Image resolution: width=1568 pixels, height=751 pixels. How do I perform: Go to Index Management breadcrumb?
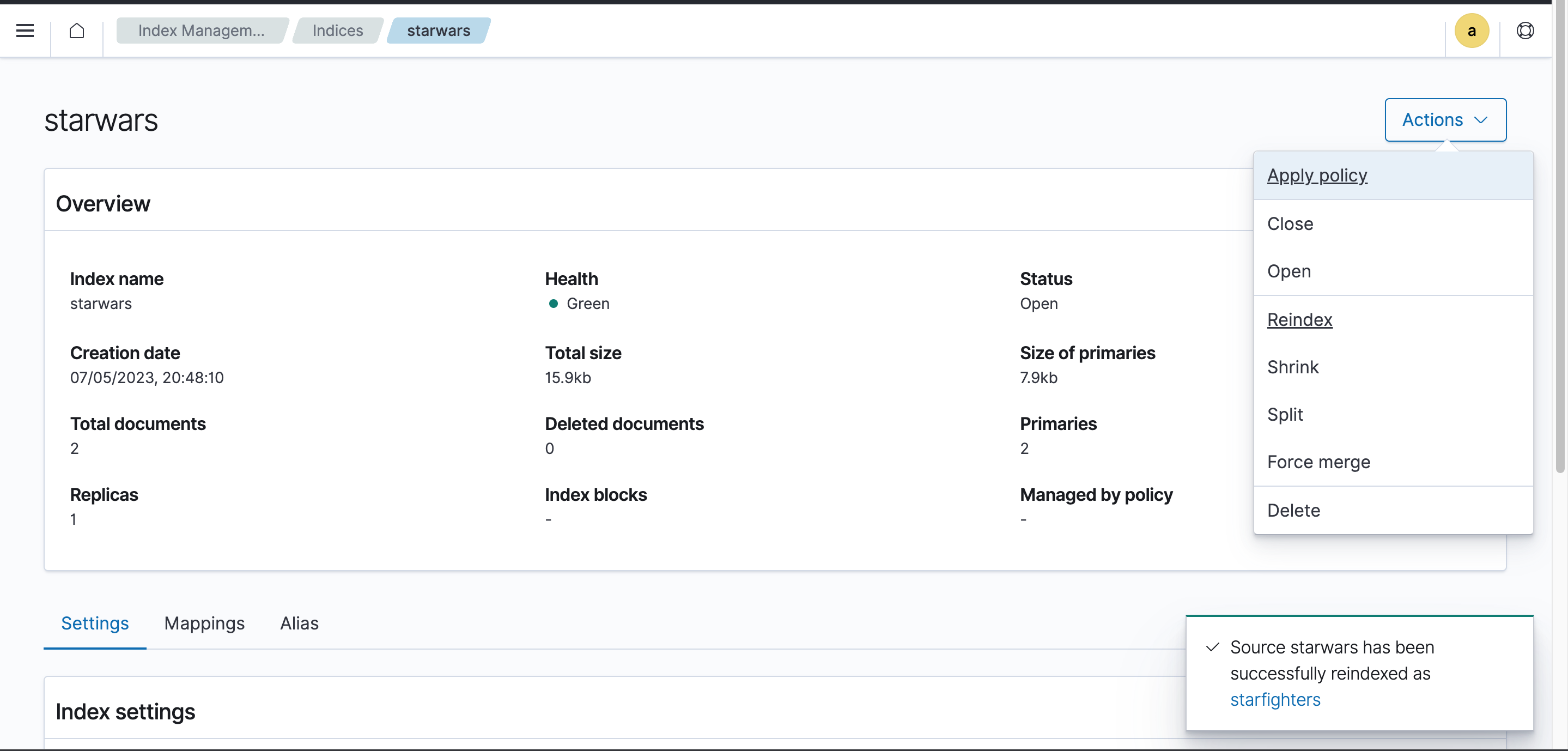pyautogui.click(x=201, y=31)
